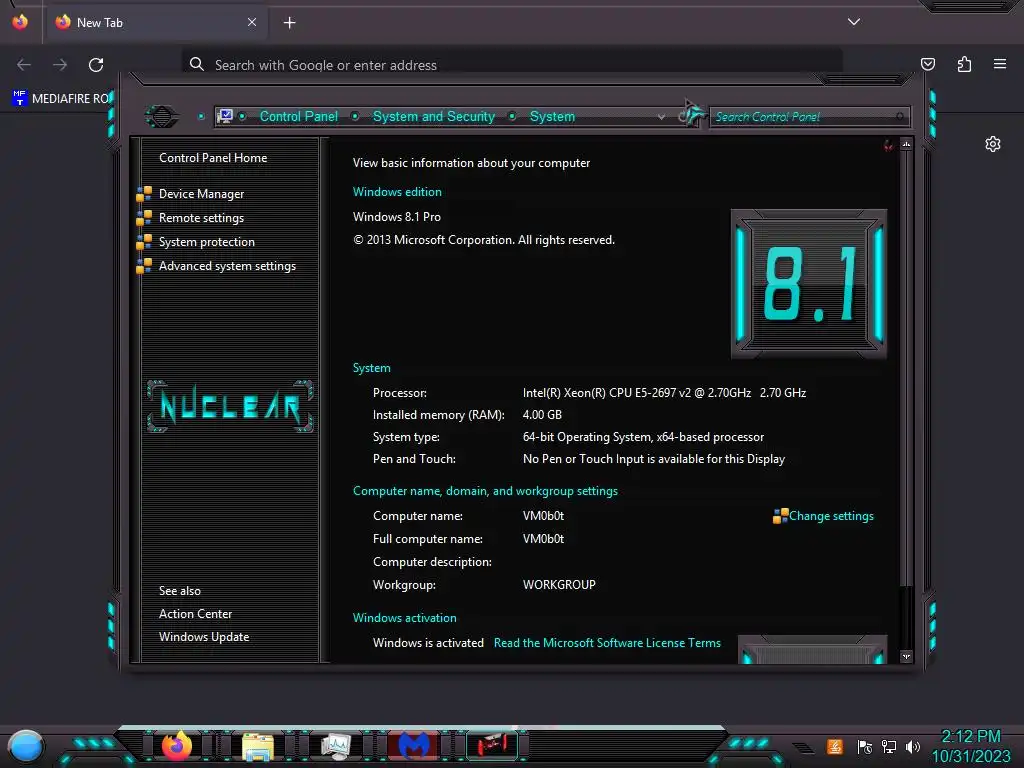Close the New Tab tab in Firefox

click(252, 22)
